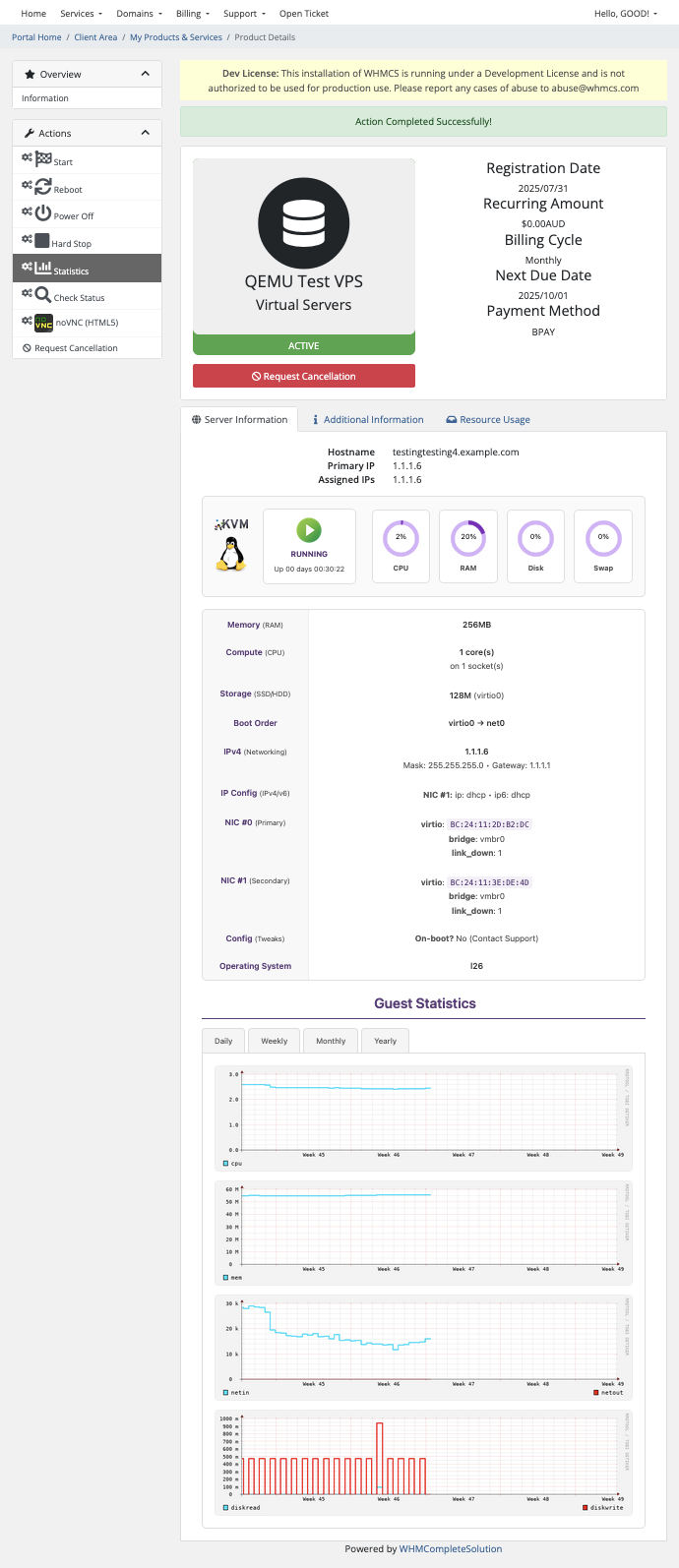Click the Check Status magnifier icon
This screenshot has height=1568, width=679.
(x=43, y=295)
